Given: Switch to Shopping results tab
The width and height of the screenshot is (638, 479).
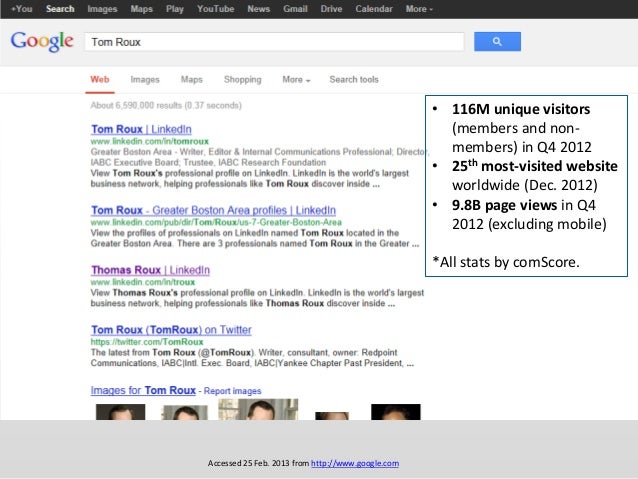Looking at the screenshot, I should pos(243,80).
